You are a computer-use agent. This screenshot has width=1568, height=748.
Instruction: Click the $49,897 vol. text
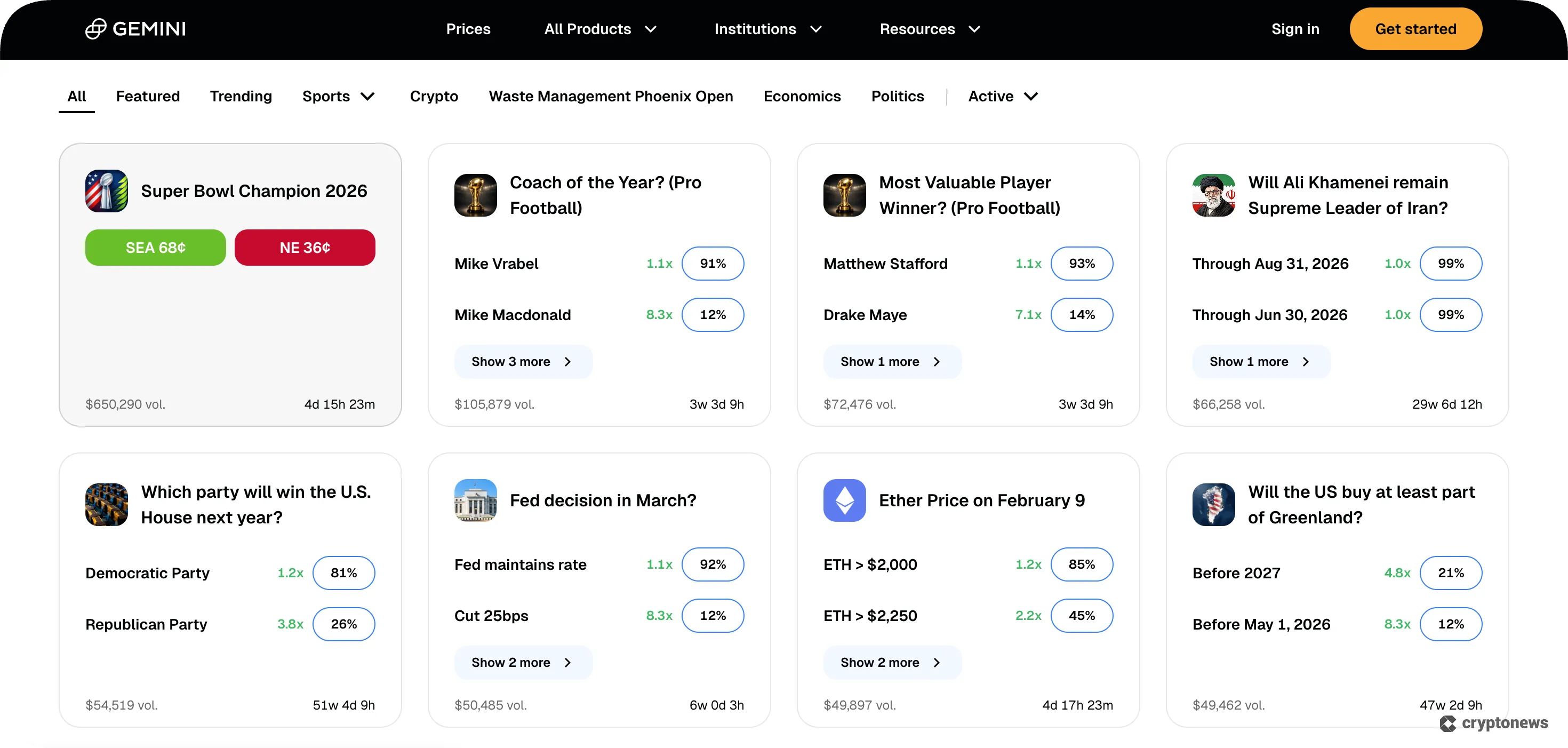click(x=860, y=705)
